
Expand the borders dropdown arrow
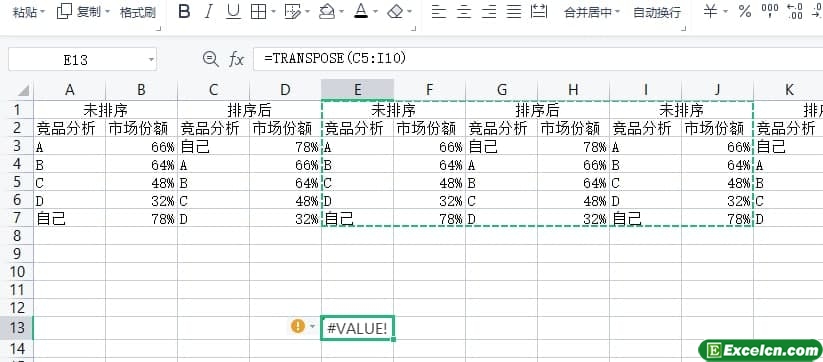(x=273, y=12)
